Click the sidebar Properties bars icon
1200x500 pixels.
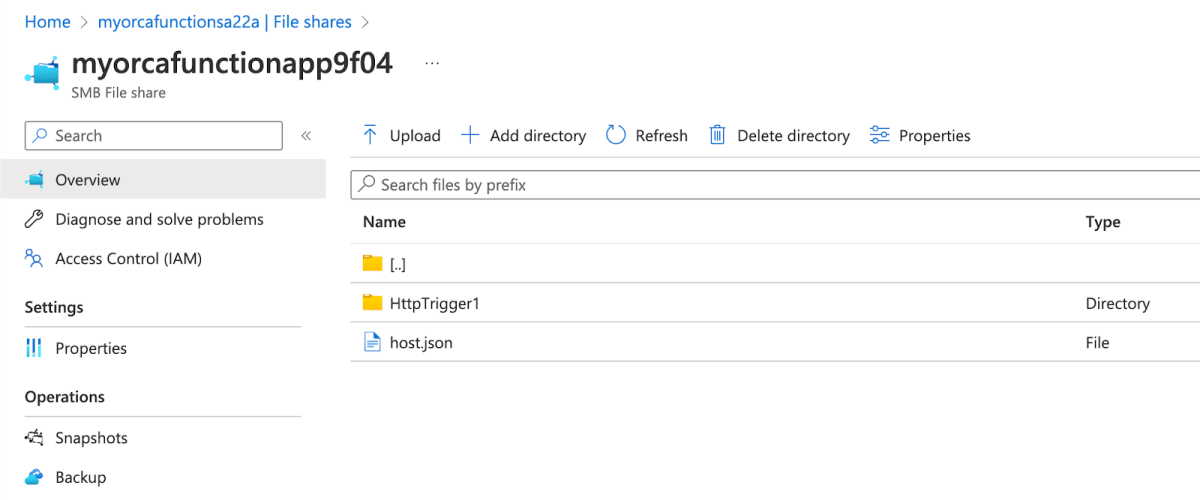tap(35, 348)
